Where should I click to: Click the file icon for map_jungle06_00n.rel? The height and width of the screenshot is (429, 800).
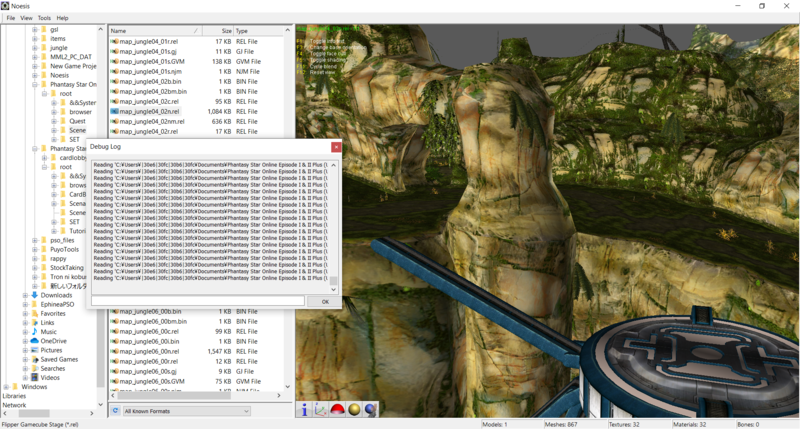pyautogui.click(x=115, y=351)
